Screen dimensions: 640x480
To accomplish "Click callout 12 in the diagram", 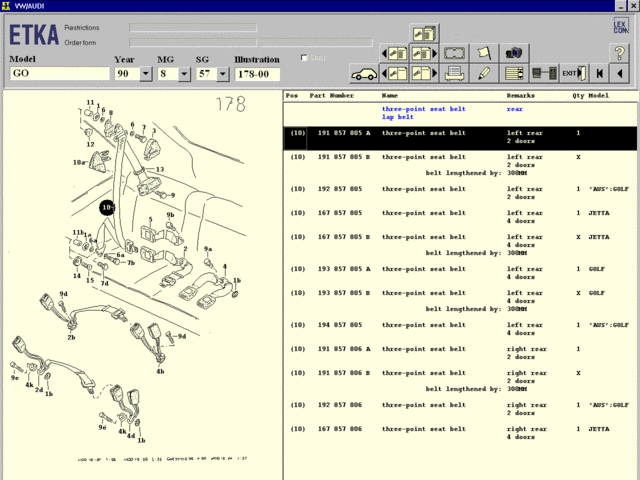I will click(x=90, y=144).
